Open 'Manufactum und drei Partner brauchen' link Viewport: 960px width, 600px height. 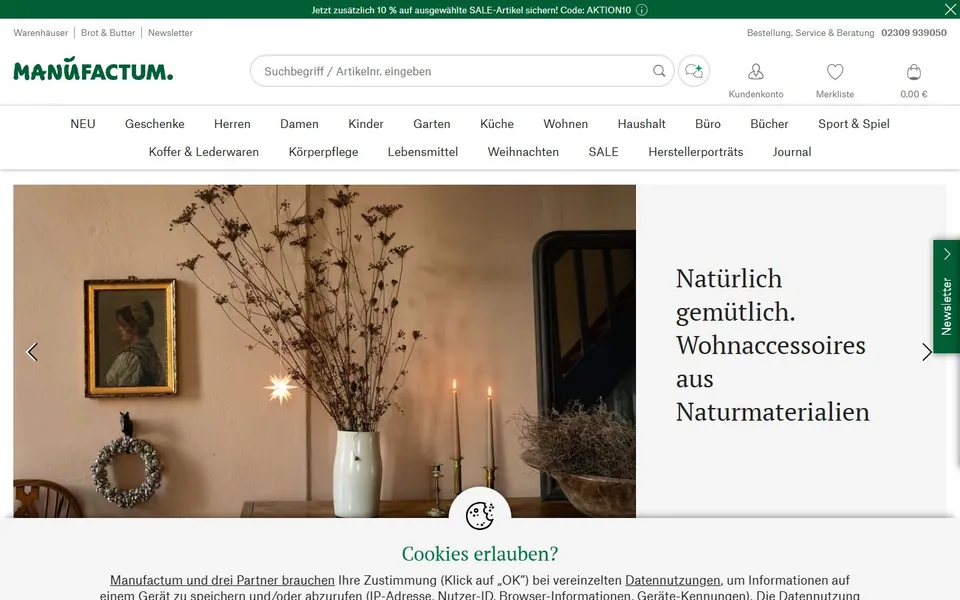(x=222, y=580)
